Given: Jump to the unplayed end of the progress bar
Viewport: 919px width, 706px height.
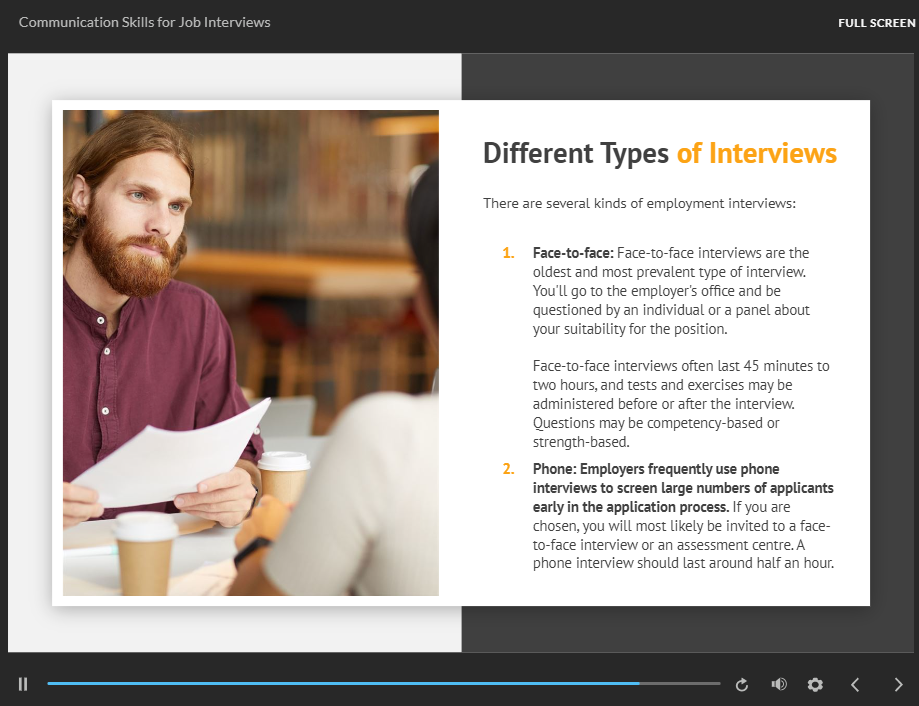Looking at the screenshot, I should pyautogui.click(x=690, y=684).
